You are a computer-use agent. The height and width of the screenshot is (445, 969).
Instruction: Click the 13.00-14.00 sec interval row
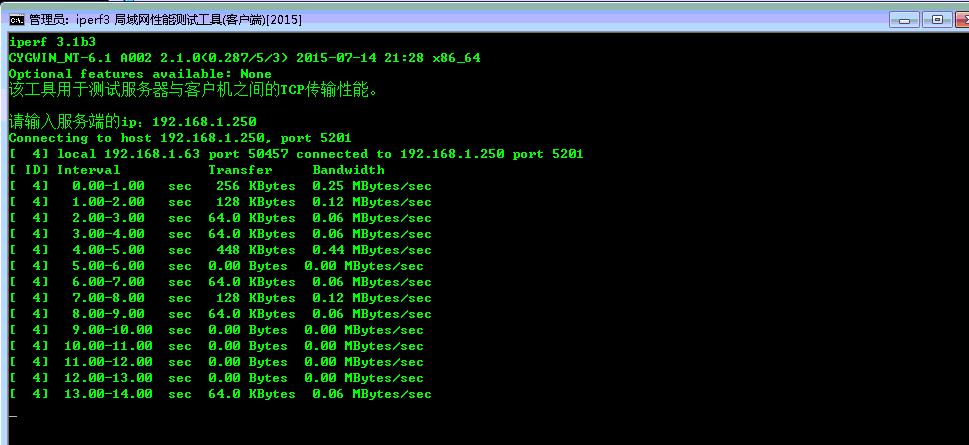pos(112,394)
